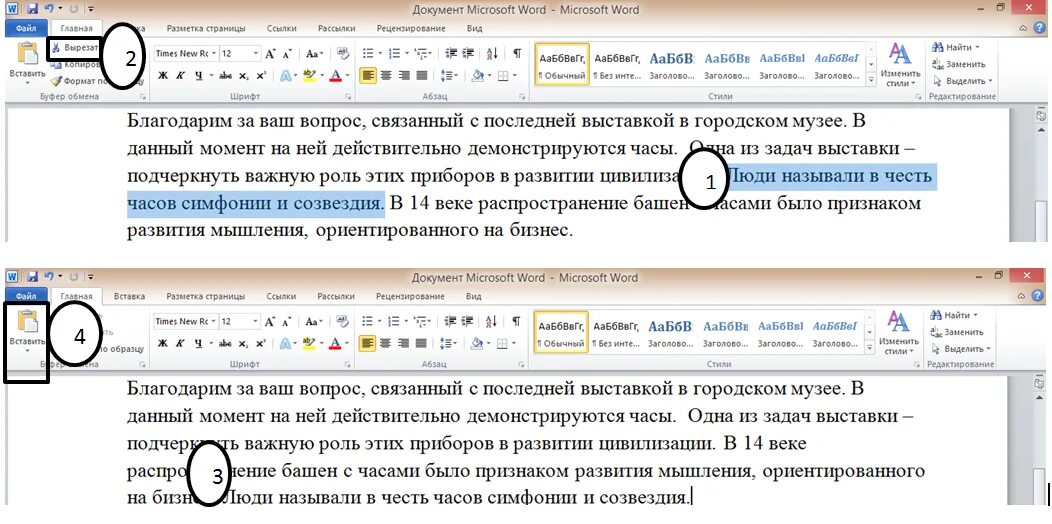Click Select (Выделить) in upper window
Image resolution: width=1052 pixels, height=524 pixels.
coord(961,81)
